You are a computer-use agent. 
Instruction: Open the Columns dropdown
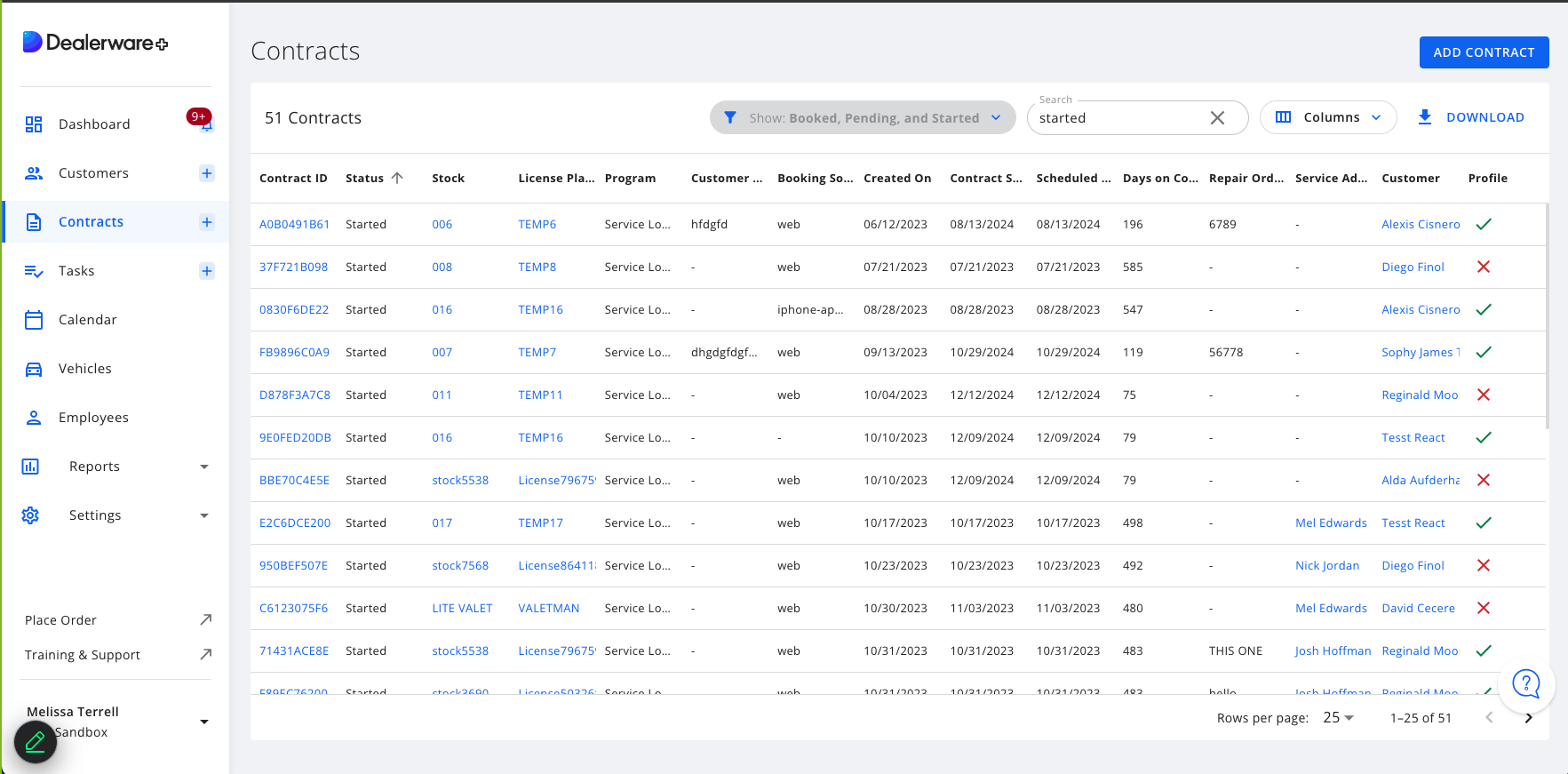(x=1328, y=117)
